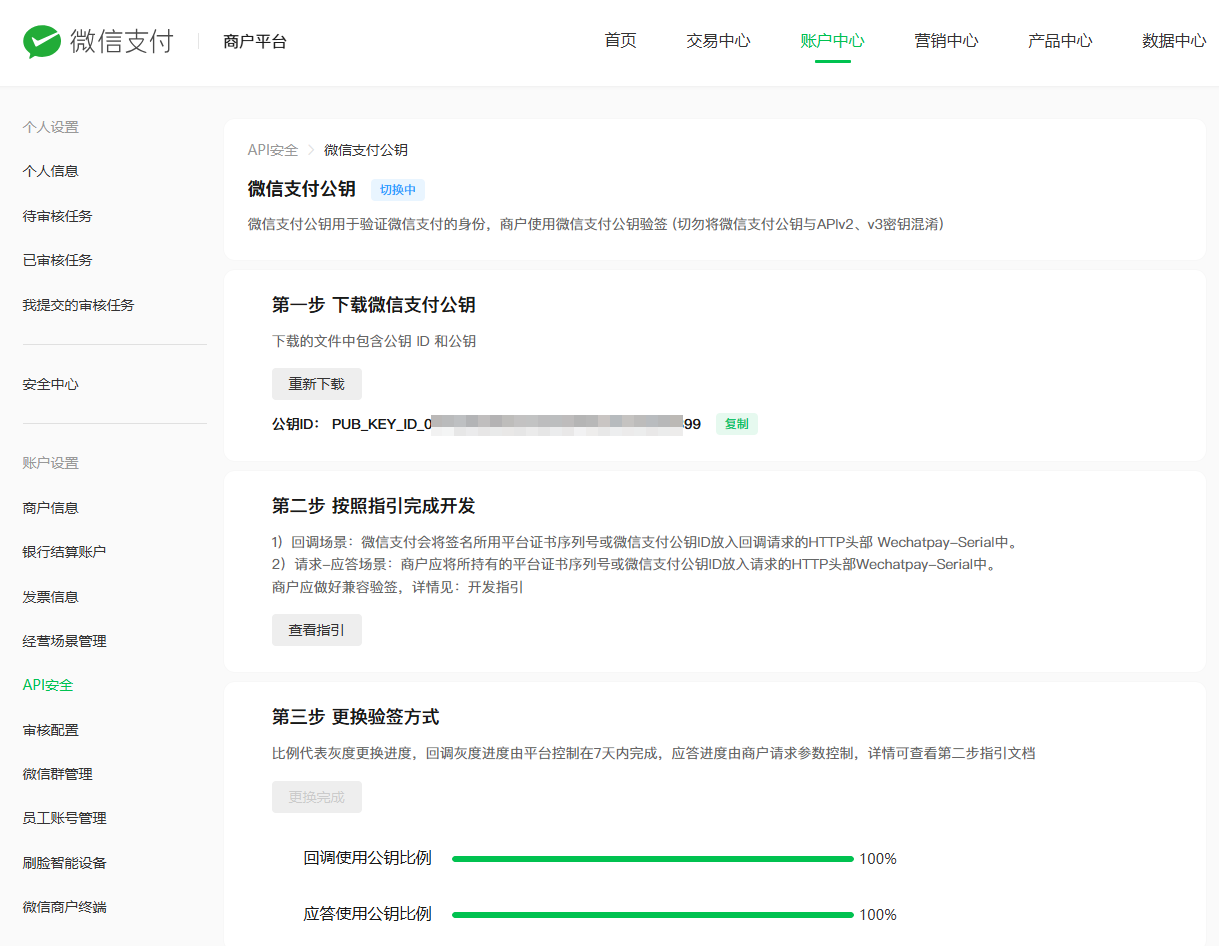Click the 回调使用公钥比例 progress bar
This screenshot has width=1219, height=946.
pyautogui.click(x=653, y=859)
